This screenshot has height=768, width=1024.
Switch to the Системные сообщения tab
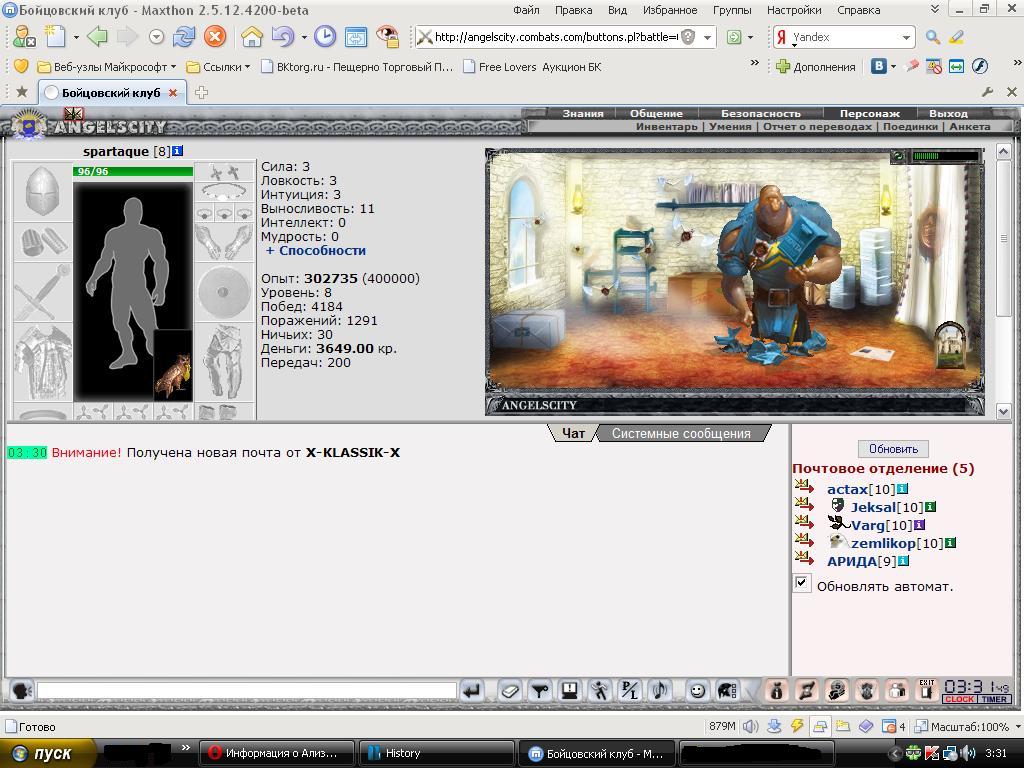(681, 434)
